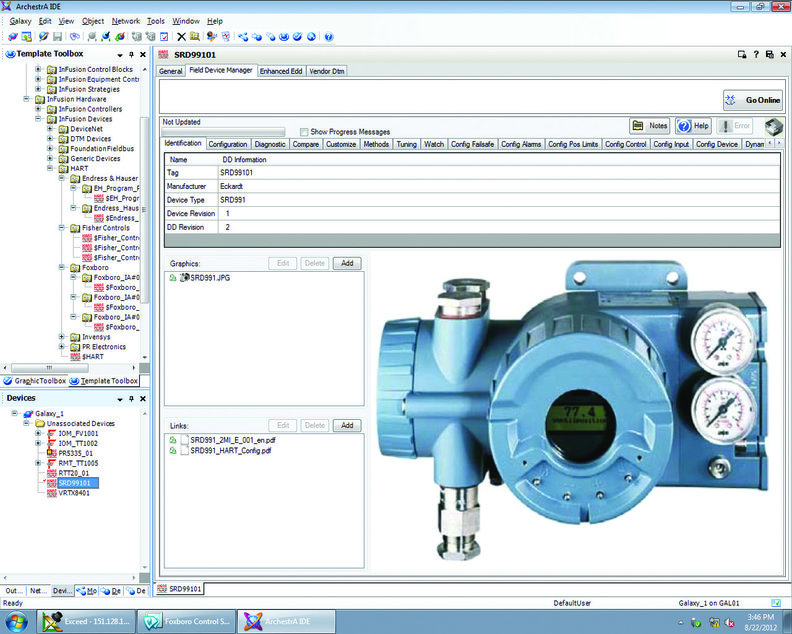The height and width of the screenshot is (634, 792).
Task: Click the pencil Edit/Open toolbar icon
Action: (43, 36)
